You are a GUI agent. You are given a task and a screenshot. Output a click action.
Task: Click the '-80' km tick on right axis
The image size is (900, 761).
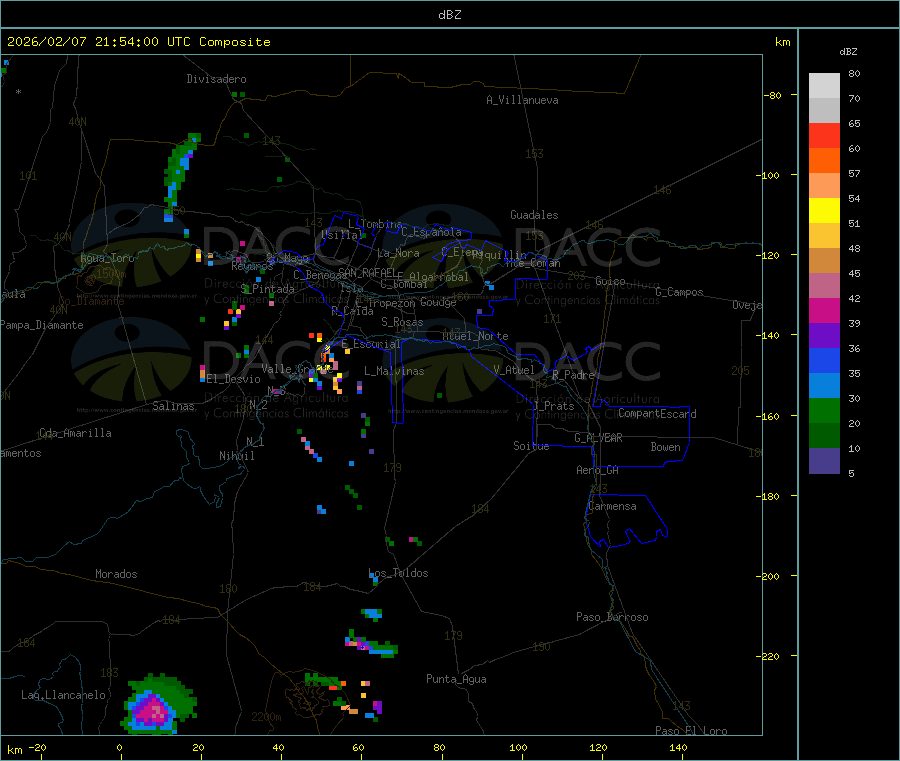(773, 95)
